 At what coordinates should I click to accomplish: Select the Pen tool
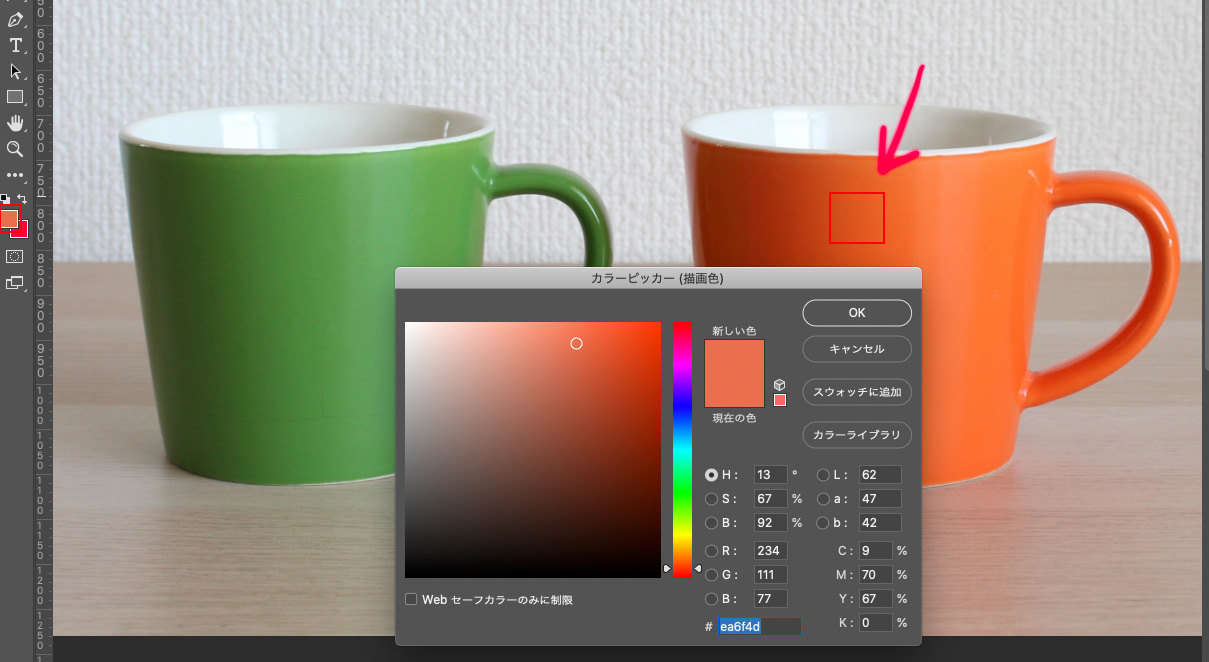point(15,20)
